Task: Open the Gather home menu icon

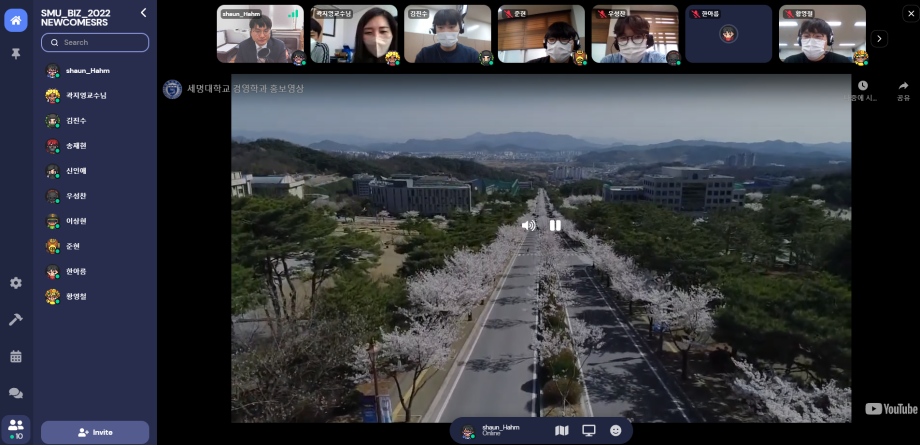Action: [15, 20]
